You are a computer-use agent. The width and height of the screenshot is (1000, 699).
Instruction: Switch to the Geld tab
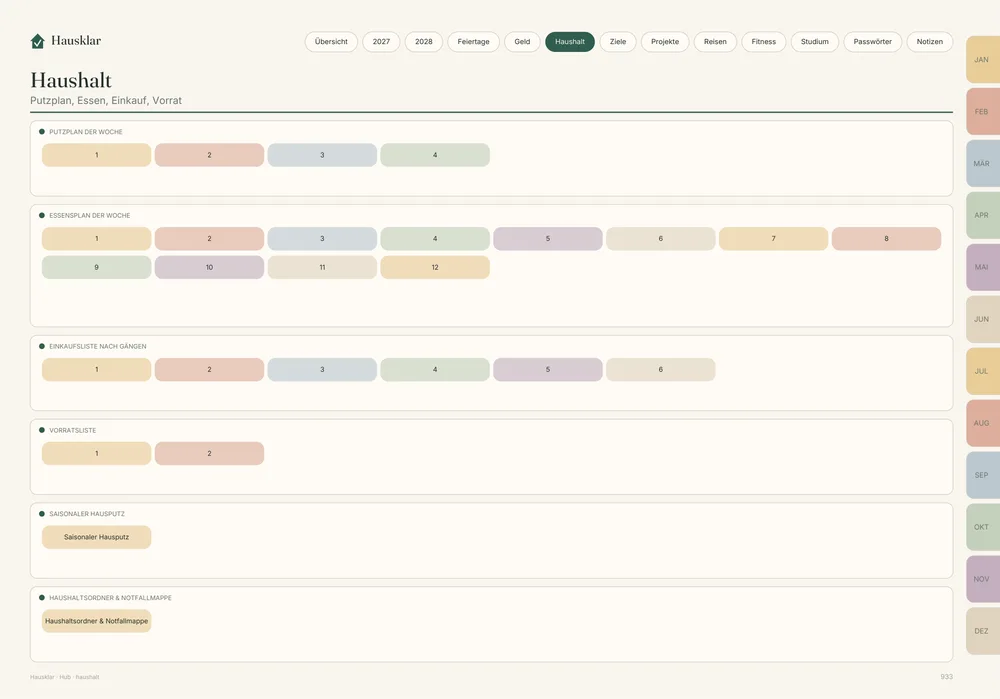pos(522,41)
